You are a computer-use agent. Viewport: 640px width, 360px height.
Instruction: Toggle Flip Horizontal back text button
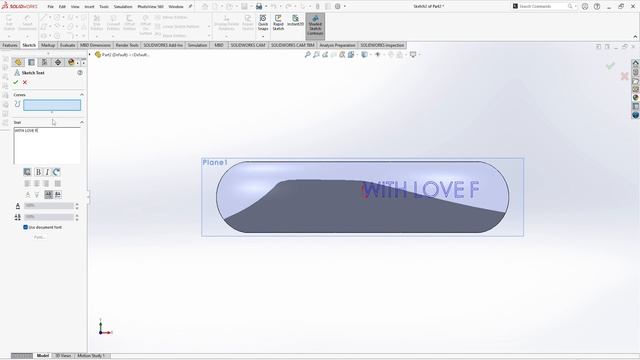pos(58,194)
